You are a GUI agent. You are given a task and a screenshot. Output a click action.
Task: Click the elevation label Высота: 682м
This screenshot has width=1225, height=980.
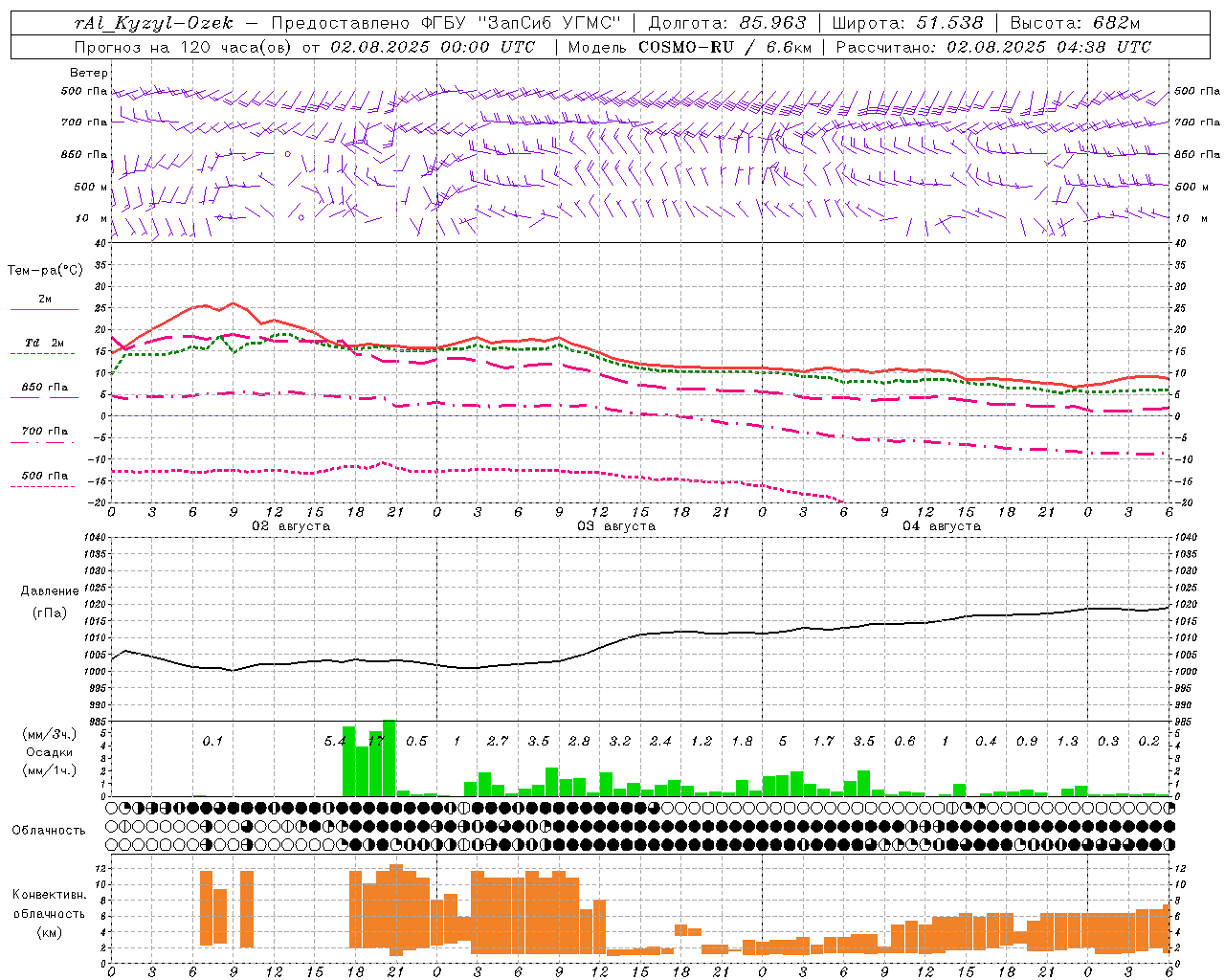(1076, 23)
